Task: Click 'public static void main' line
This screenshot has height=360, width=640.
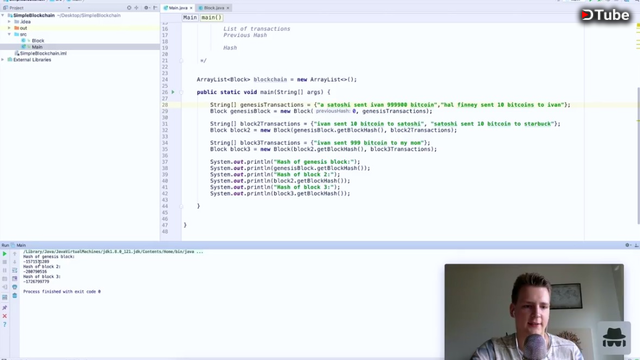Action: pos(264,92)
